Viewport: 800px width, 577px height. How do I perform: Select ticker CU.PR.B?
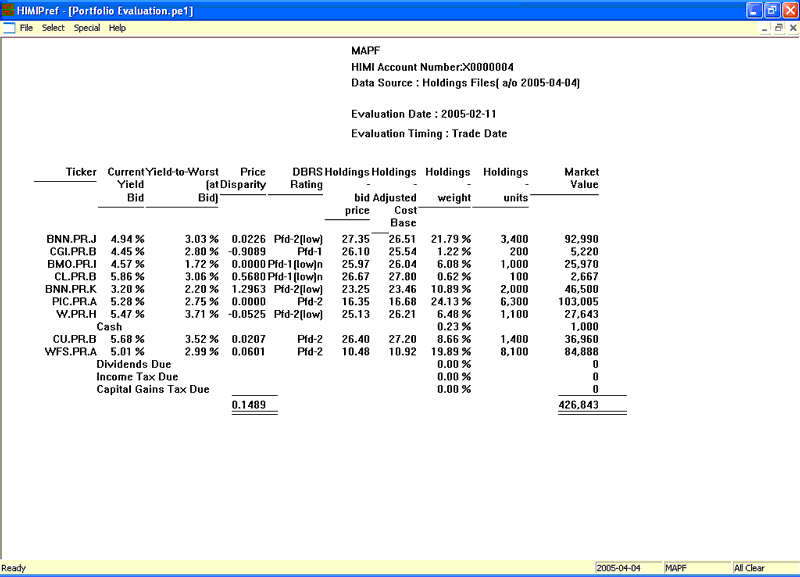coord(74,339)
